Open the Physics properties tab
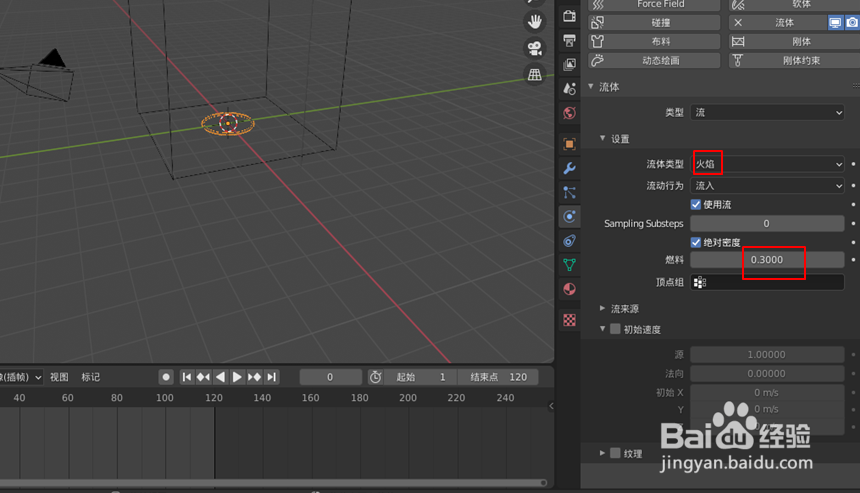 pyautogui.click(x=569, y=217)
